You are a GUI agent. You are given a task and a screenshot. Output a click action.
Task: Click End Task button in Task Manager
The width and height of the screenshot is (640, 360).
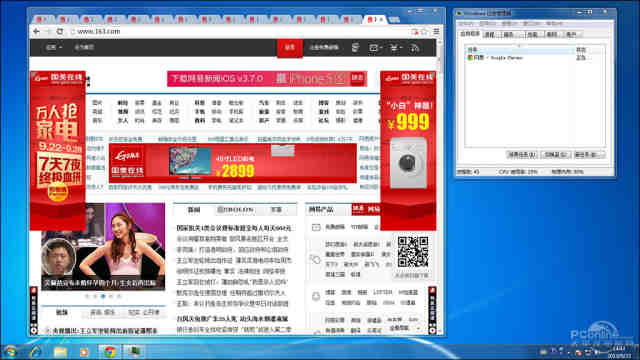click(x=521, y=155)
